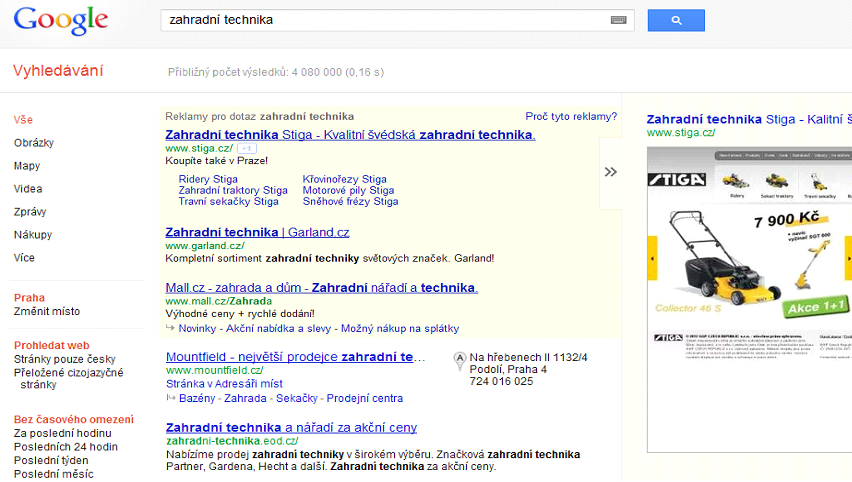
Task: Filter results 'Poslední týden'
Action: pos(51,460)
